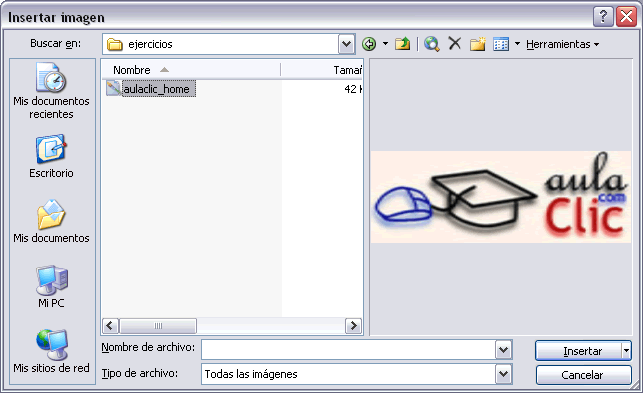Click the Search the Web icon

pos(432,44)
